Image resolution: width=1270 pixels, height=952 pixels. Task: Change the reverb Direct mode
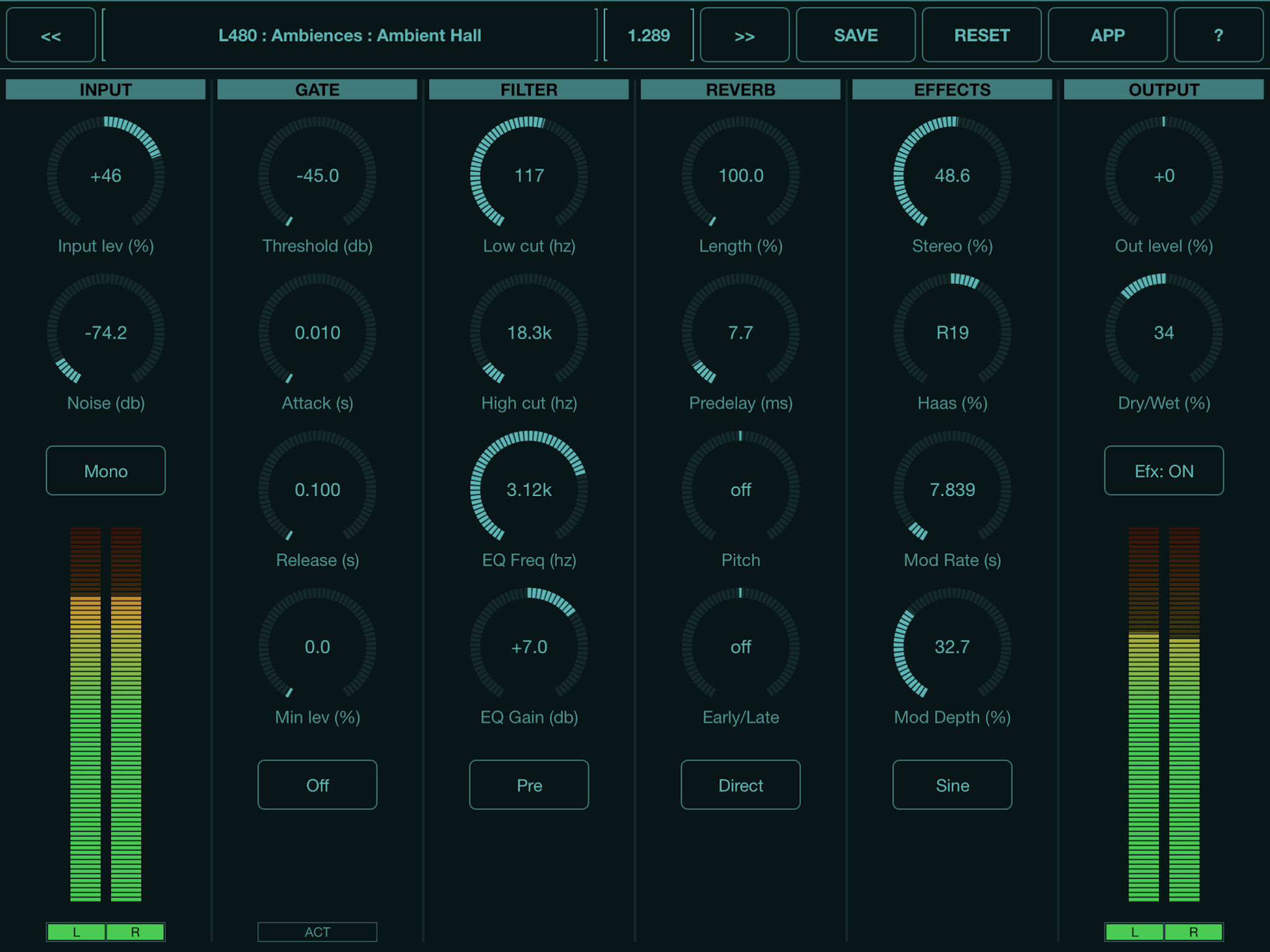[x=740, y=785]
